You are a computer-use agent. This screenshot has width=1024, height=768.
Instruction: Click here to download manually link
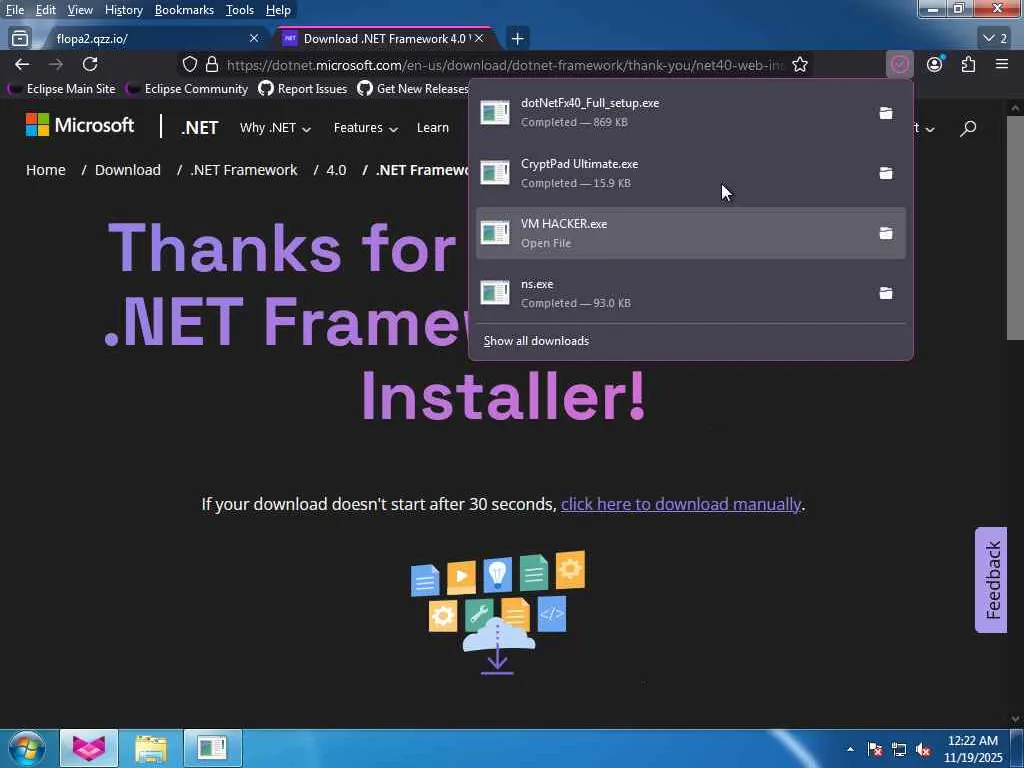(x=680, y=504)
